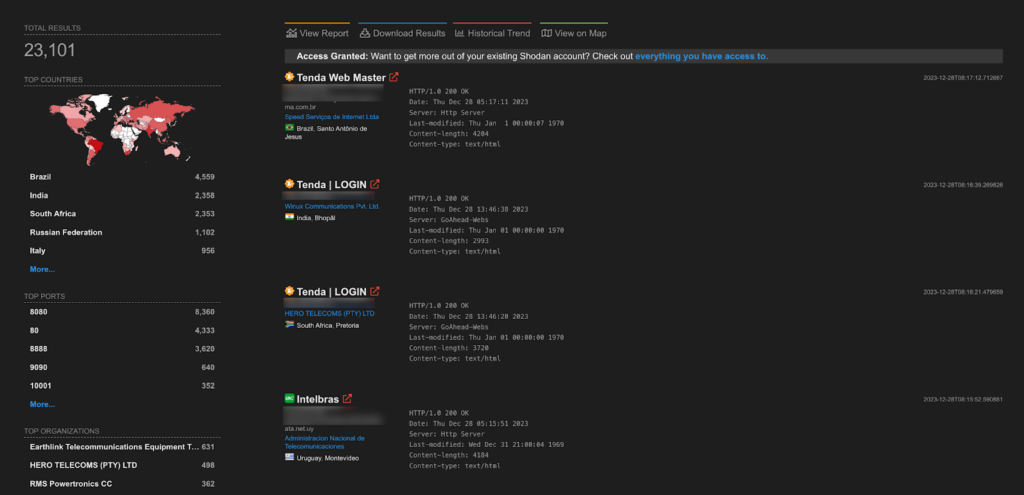Open the Tenda | LOGIN result from India
Viewport: 1024px width, 495px height.
pos(332,184)
